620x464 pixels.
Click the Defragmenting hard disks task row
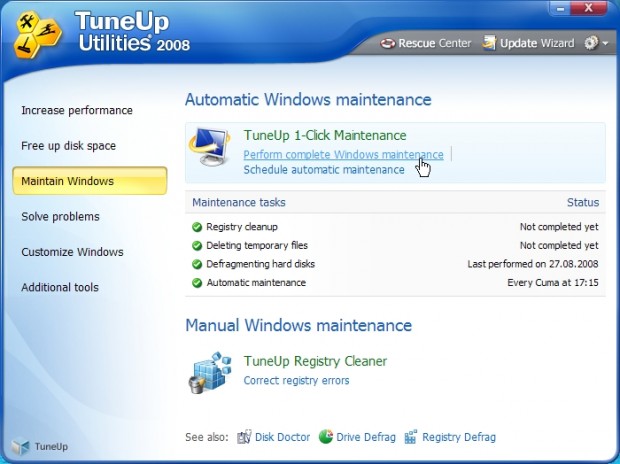coord(395,264)
